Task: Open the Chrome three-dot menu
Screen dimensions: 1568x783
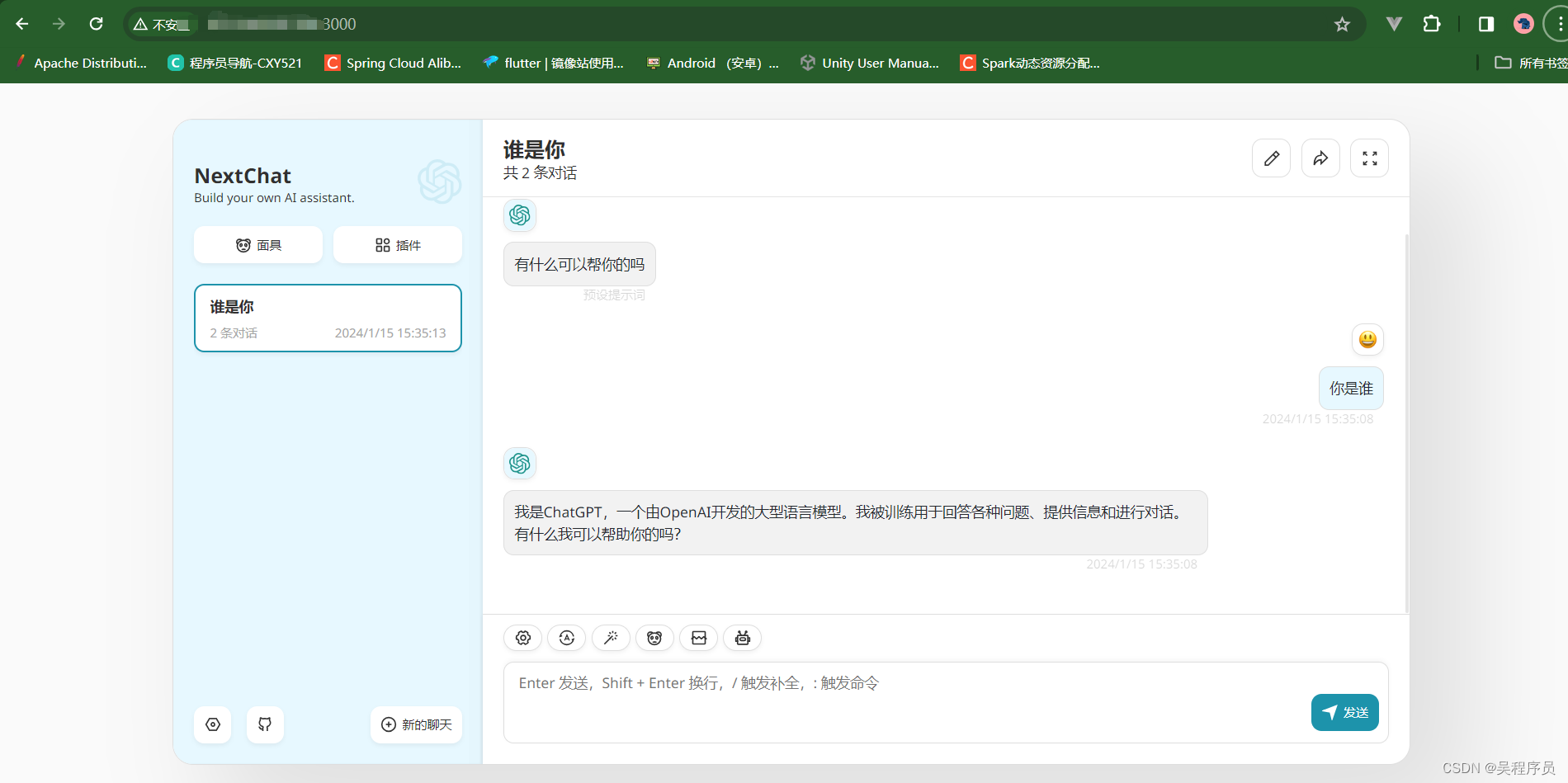Action: (x=1559, y=24)
